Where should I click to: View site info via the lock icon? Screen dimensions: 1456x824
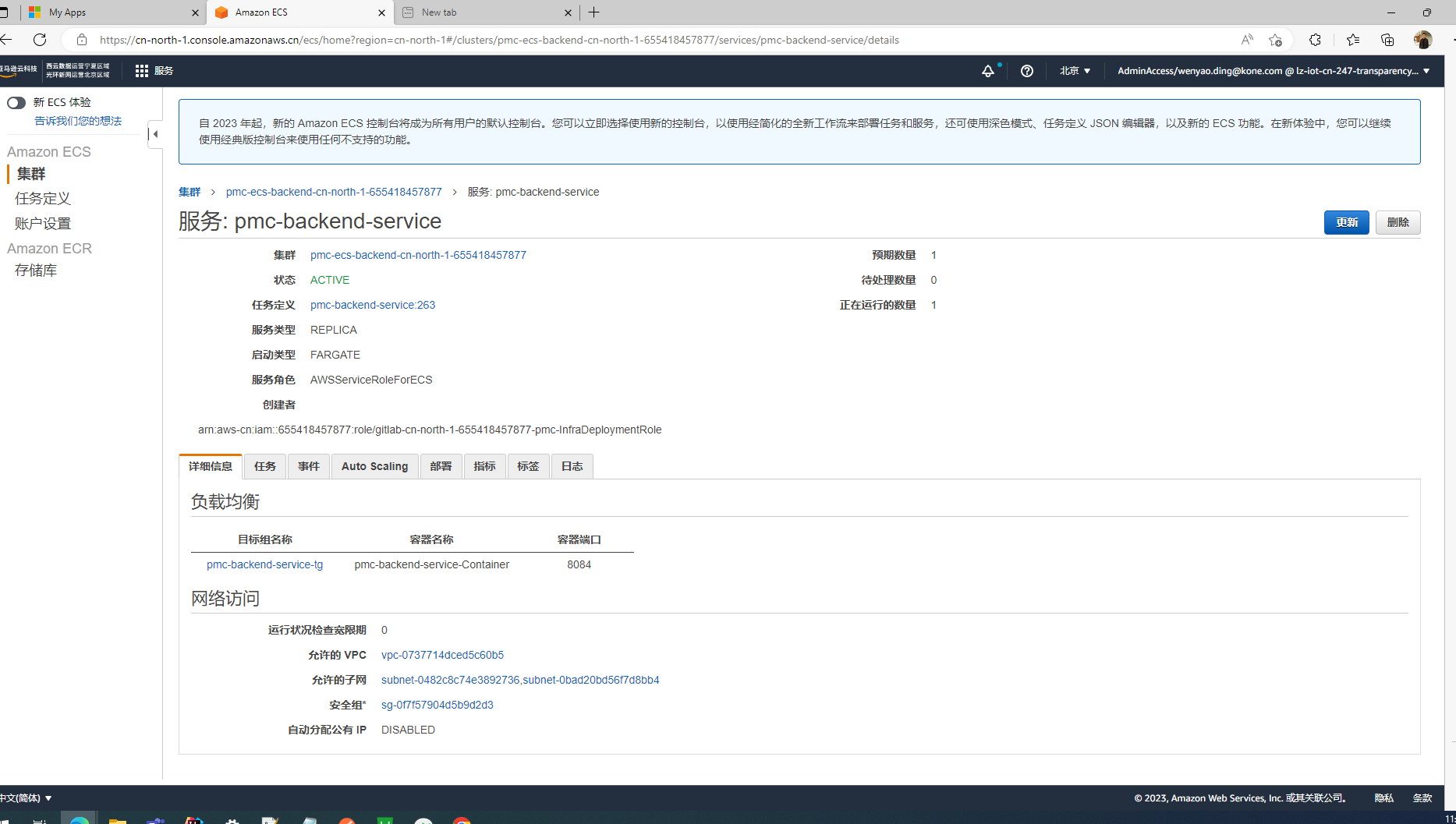81,40
